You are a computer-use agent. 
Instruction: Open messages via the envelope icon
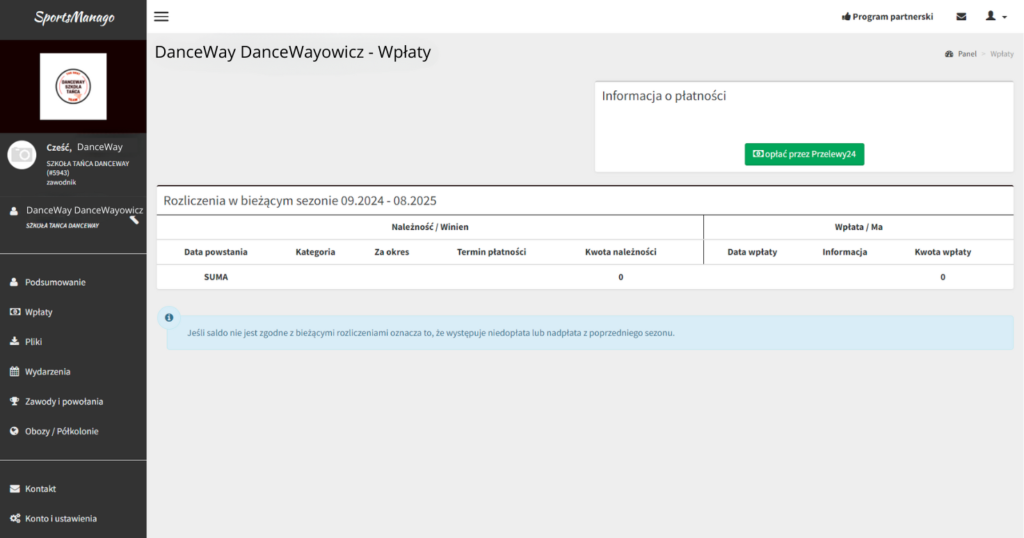coord(961,17)
